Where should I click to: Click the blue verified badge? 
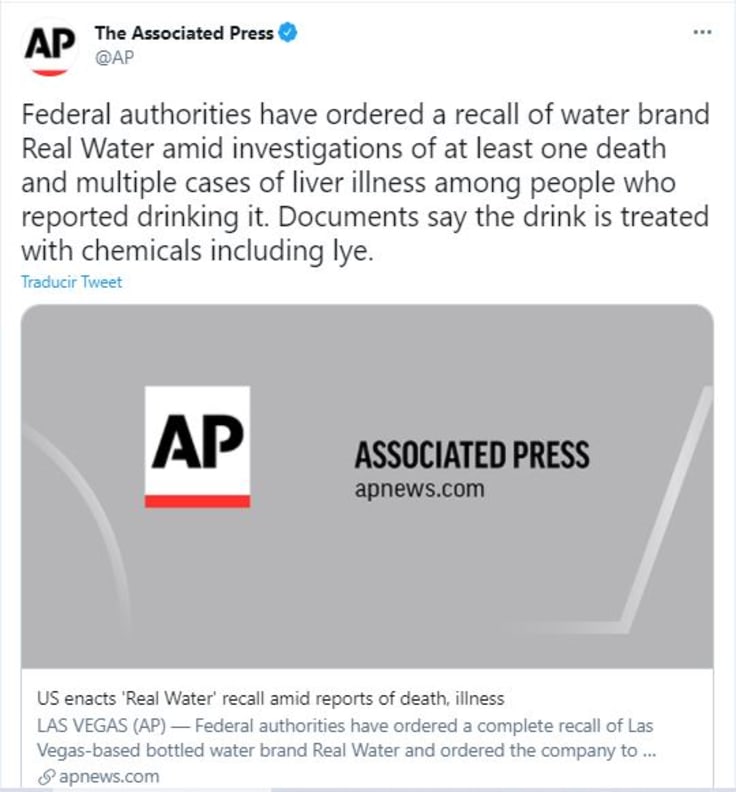click(x=287, y=33)
